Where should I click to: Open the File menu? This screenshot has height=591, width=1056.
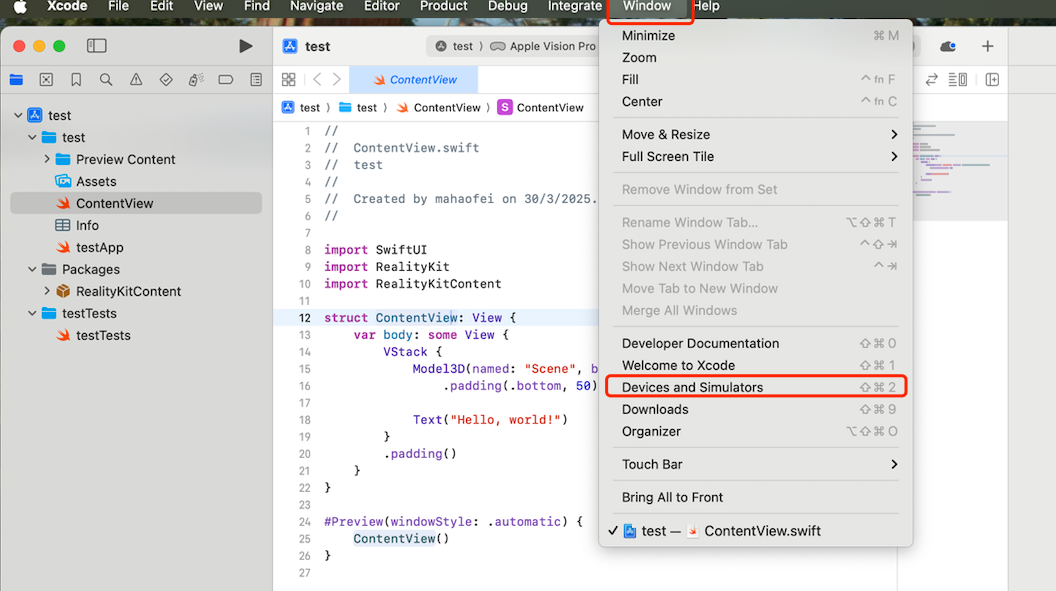tap(119, 7)
